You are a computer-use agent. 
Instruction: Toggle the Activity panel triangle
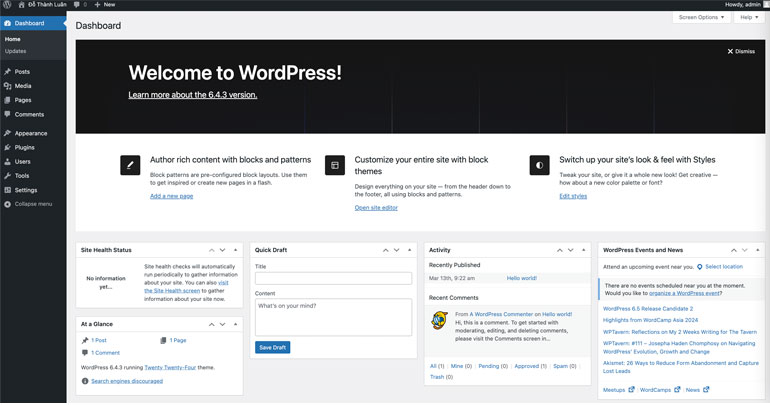583,250
